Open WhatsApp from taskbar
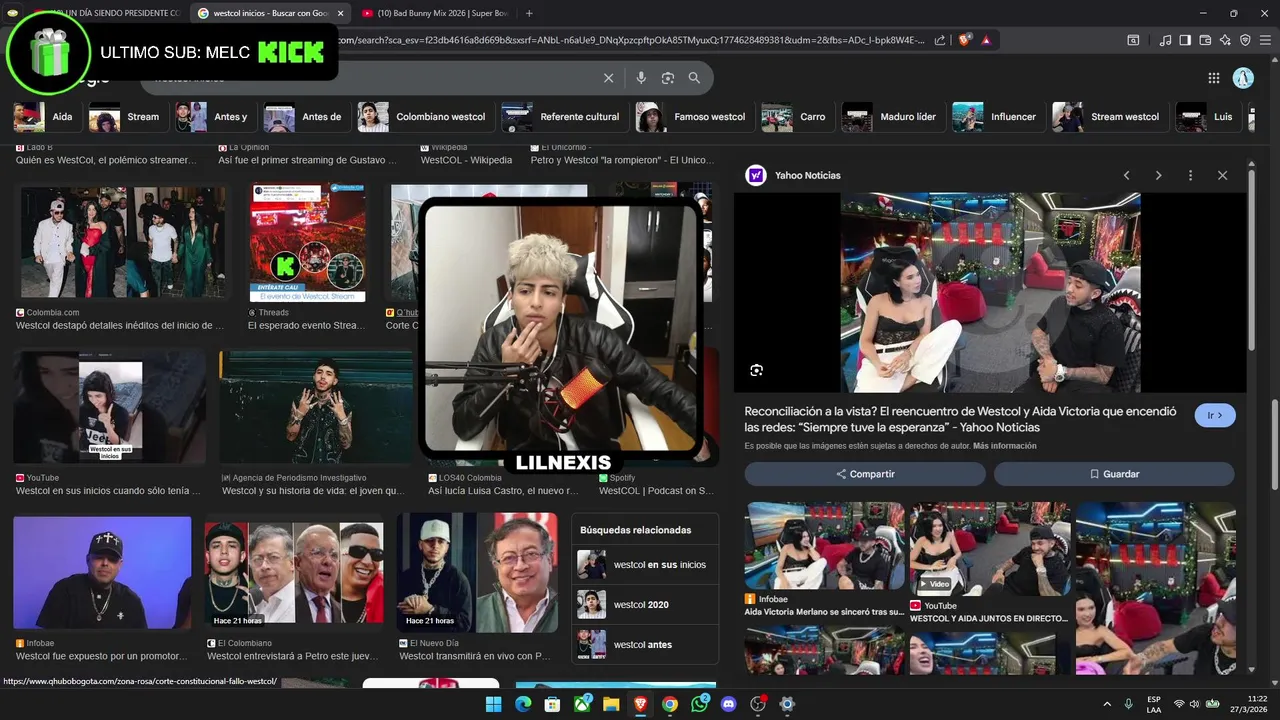1280x720 pixels. click(699, 704)
